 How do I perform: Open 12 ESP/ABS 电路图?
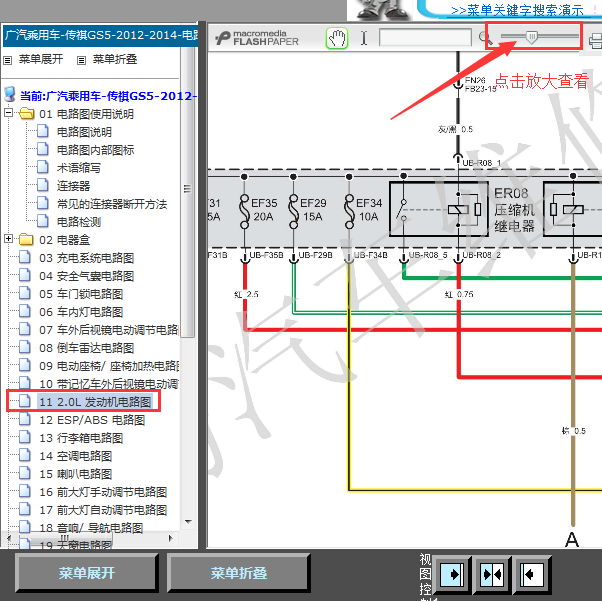pos(92,420)
